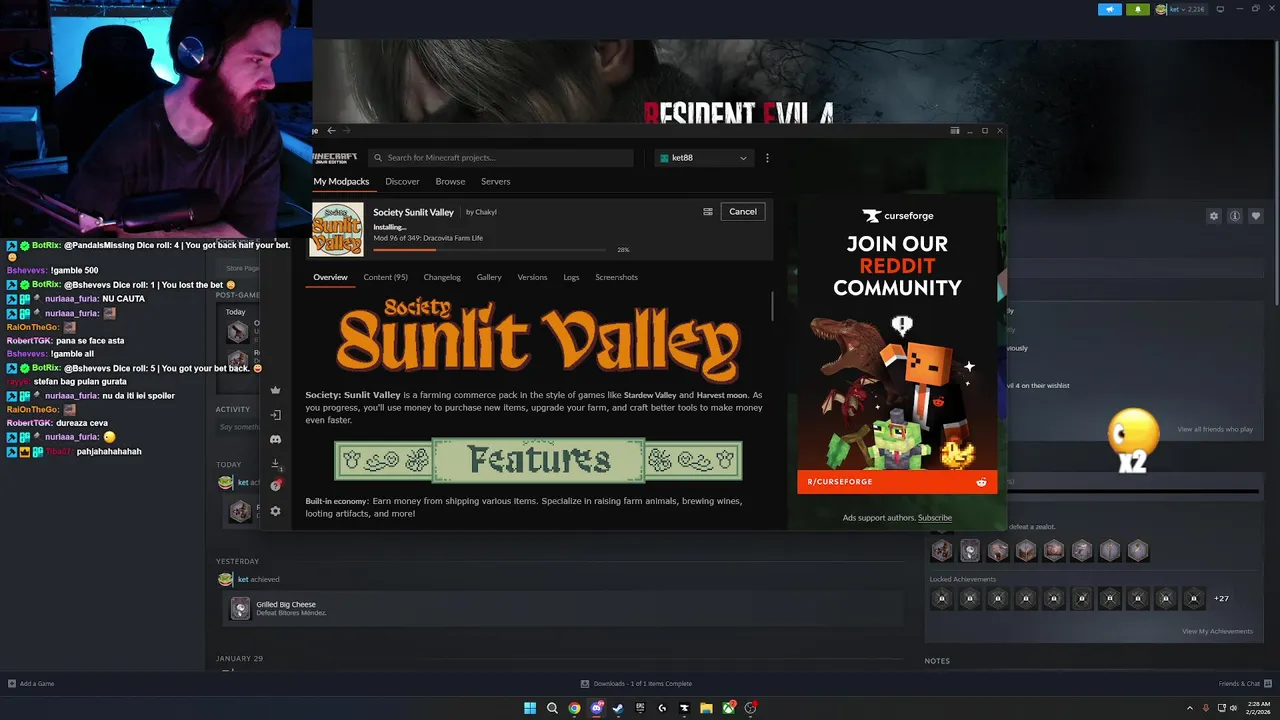
Task: Open Steam Downloads status bar entry
Action: click(636, 684)
